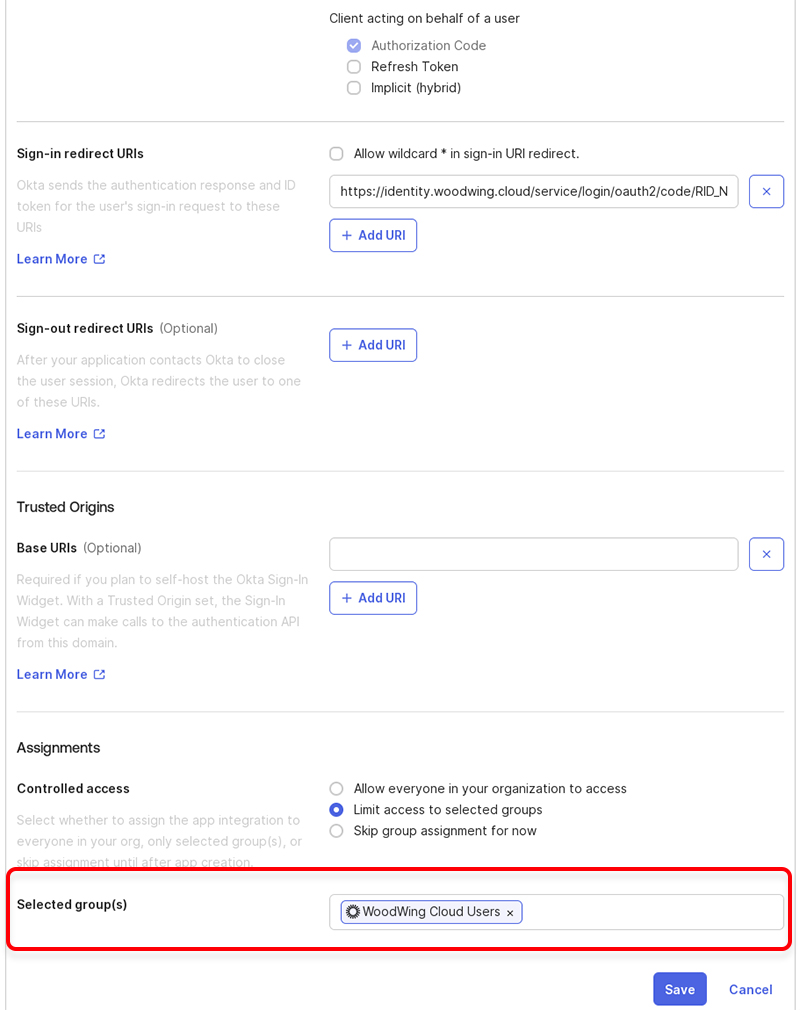Remove the sign-in redirect URI entry
The height and width of the screenshot is (1010, 800).
tap(766, 191)
